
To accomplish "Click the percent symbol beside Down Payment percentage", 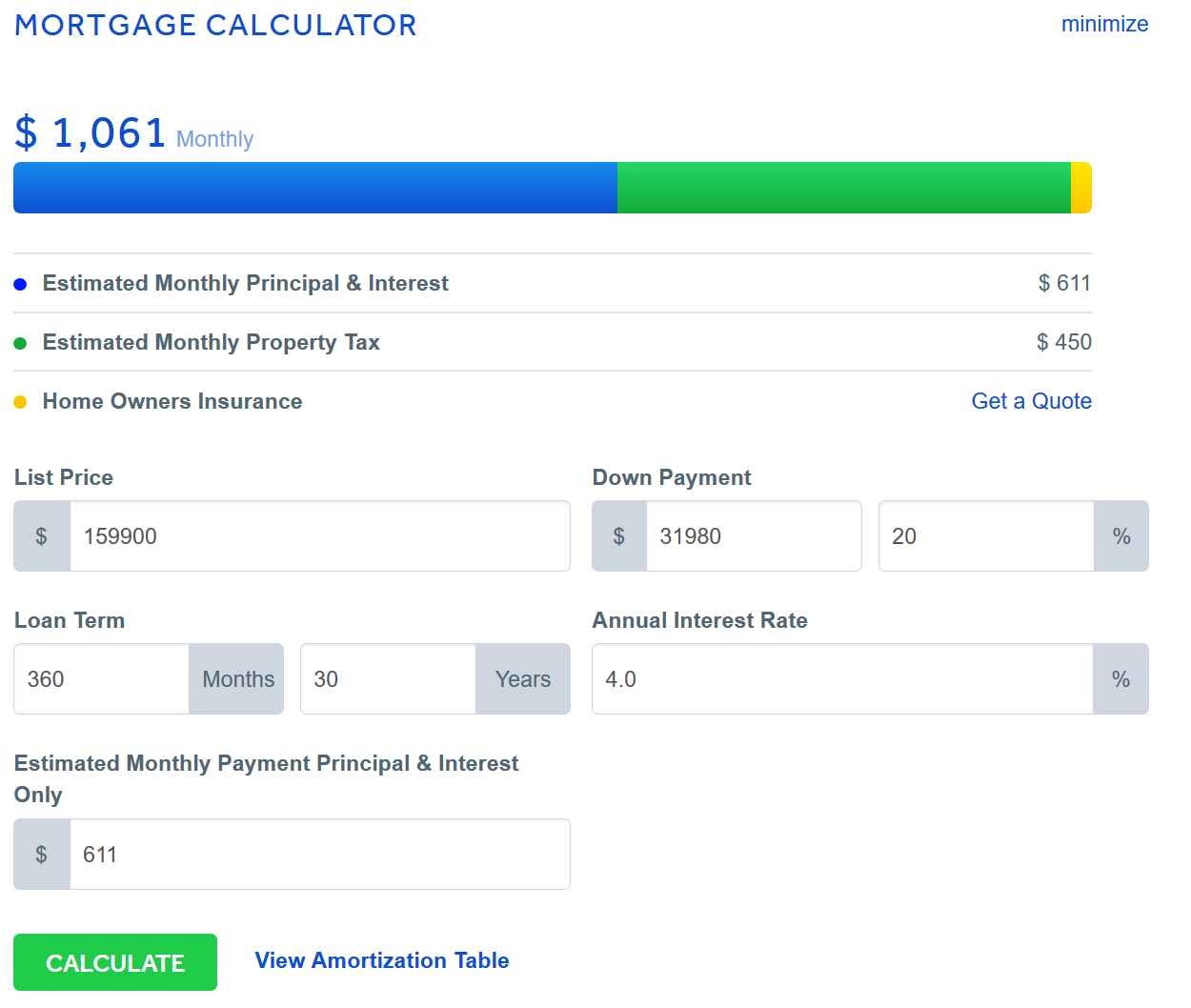I will [x=1121, y=536].
